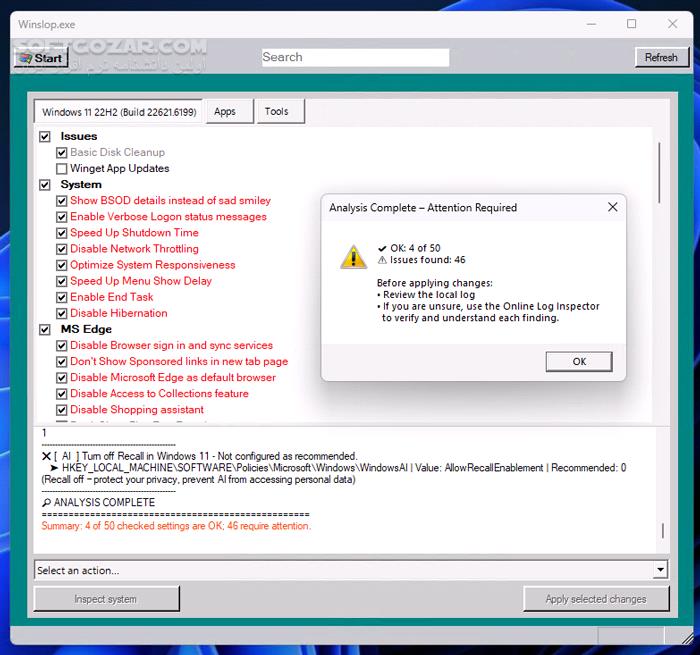The width and height of the screenshot is (700, 655).
Task: Switch to the Apps tab
Action: coord(225,112)
